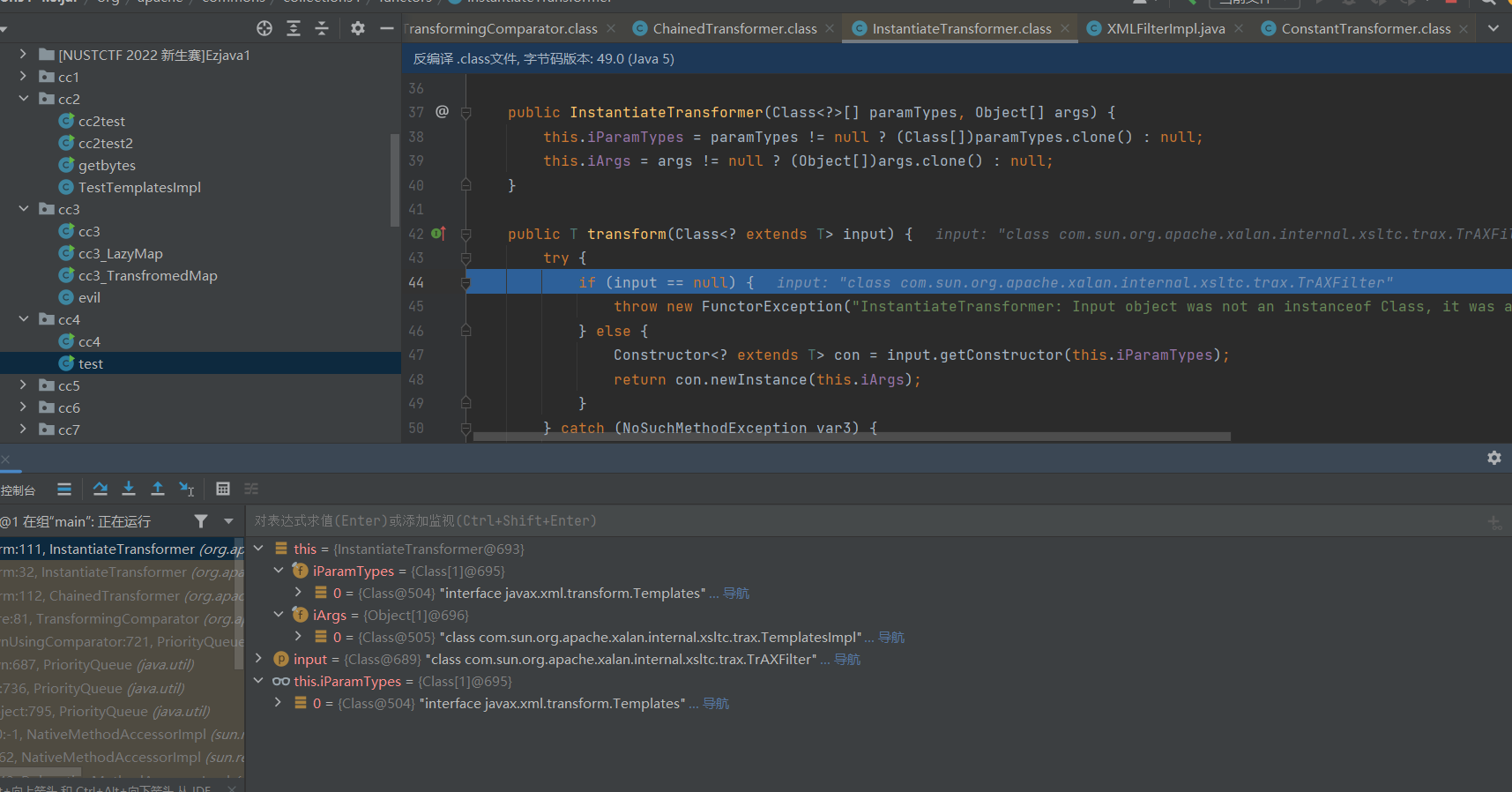Navigate via link after iParamTypes Templates entry

[736, 594]
